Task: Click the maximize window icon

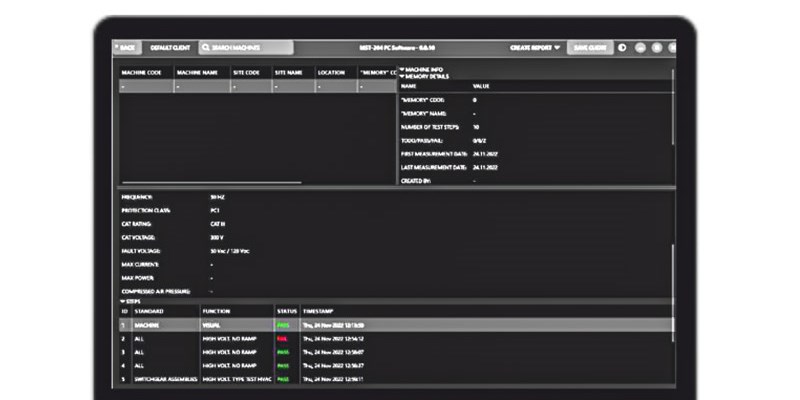Action: pyautogui.click(x=655, y=47)
